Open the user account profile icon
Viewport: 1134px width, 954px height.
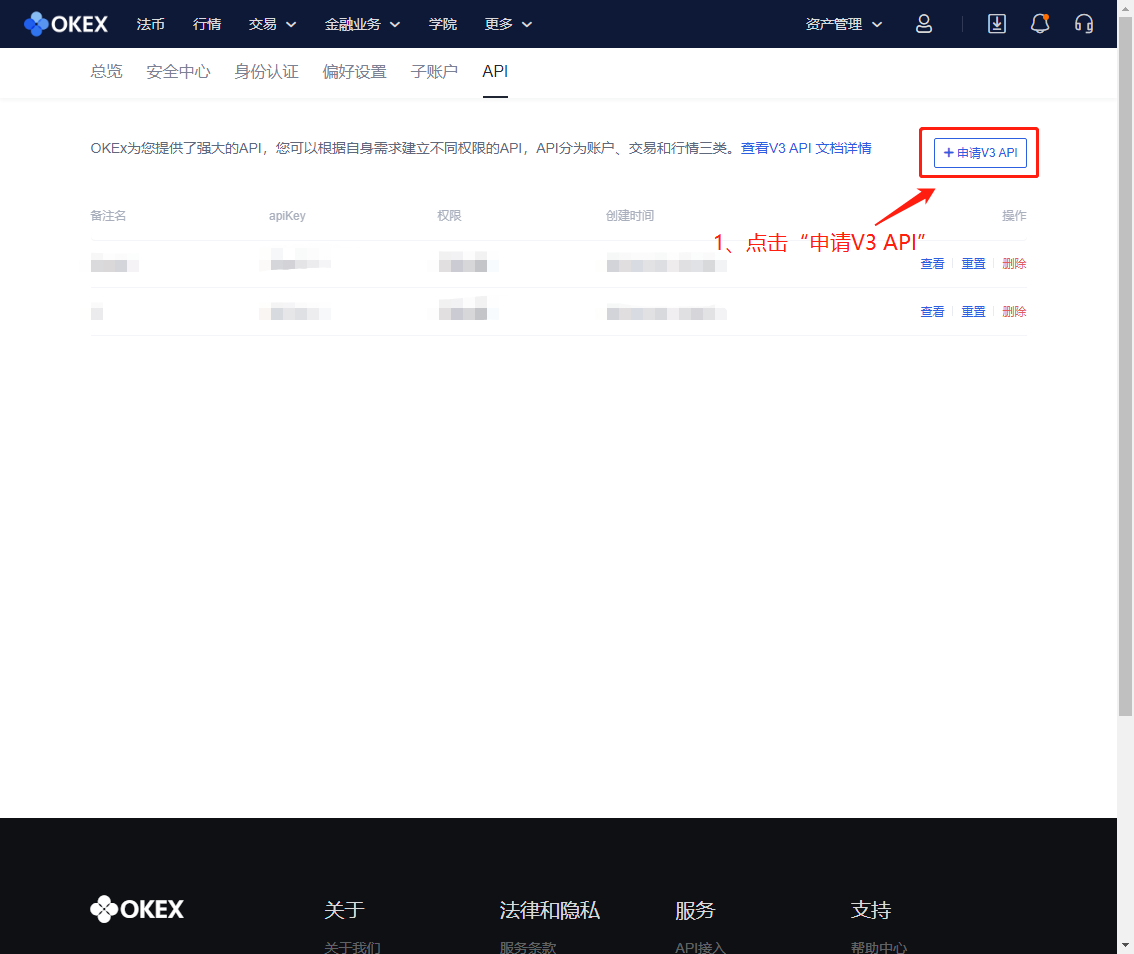[924, 24]
